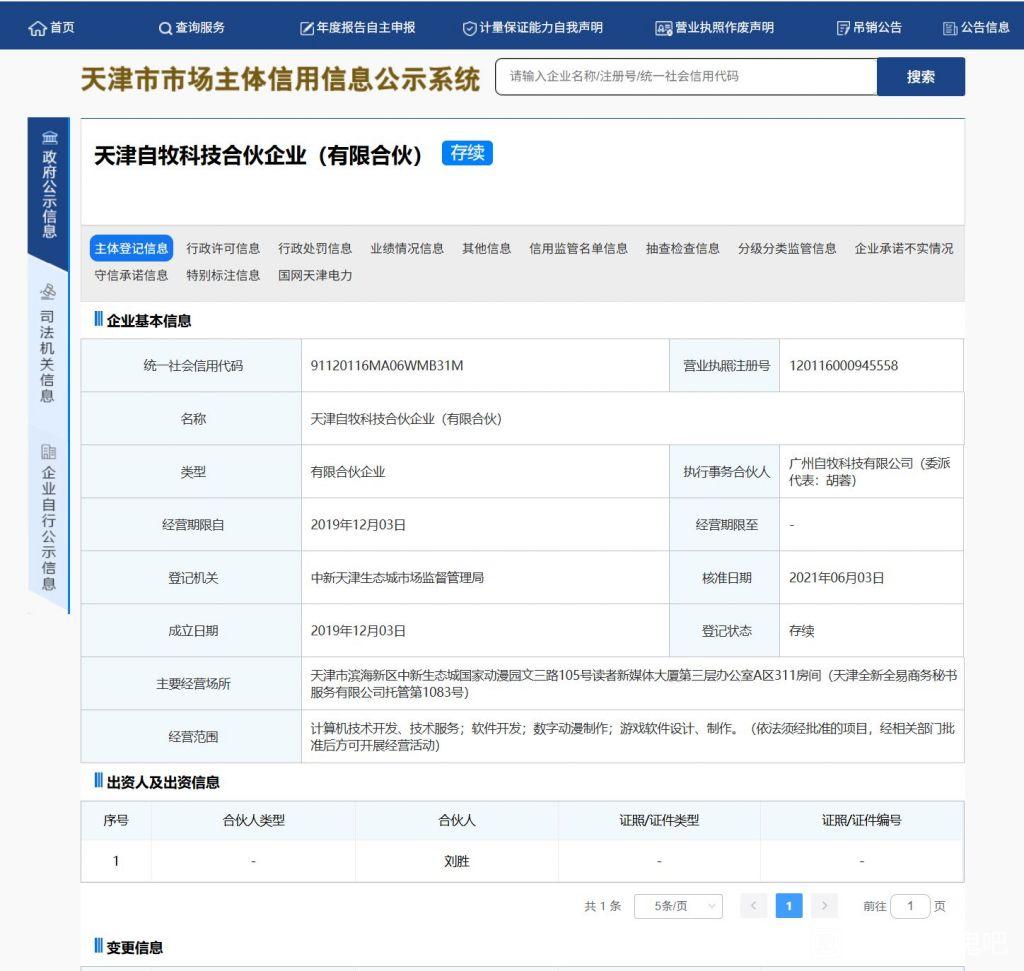Select page 1 in pagination
The image size is (1024, 971).
pos(789,906)
